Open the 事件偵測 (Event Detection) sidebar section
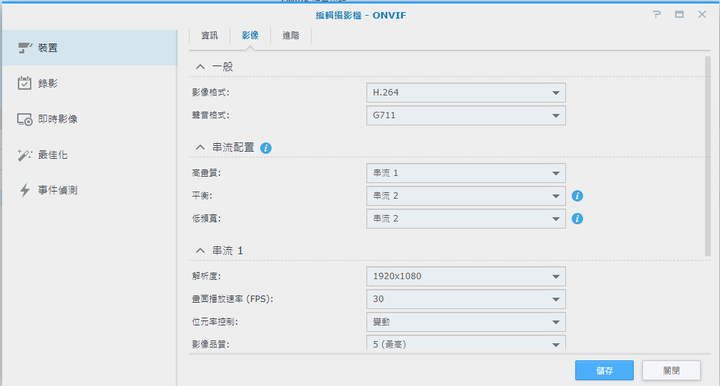Viewport: 720px width, 386px height. point(90,190)
